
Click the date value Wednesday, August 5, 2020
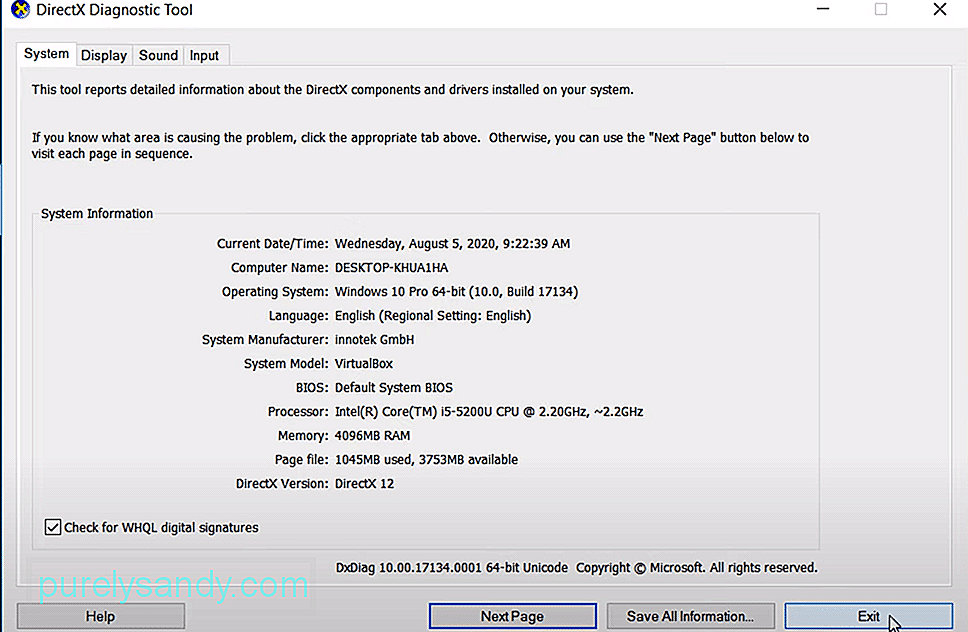coord(415,244)
